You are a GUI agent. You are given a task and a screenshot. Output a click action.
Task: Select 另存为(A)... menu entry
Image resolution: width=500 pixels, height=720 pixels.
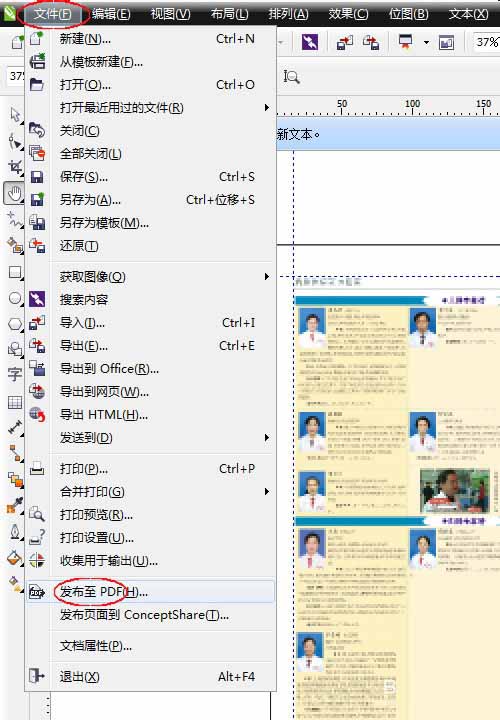pyautogui.click(x=151, y=199)
